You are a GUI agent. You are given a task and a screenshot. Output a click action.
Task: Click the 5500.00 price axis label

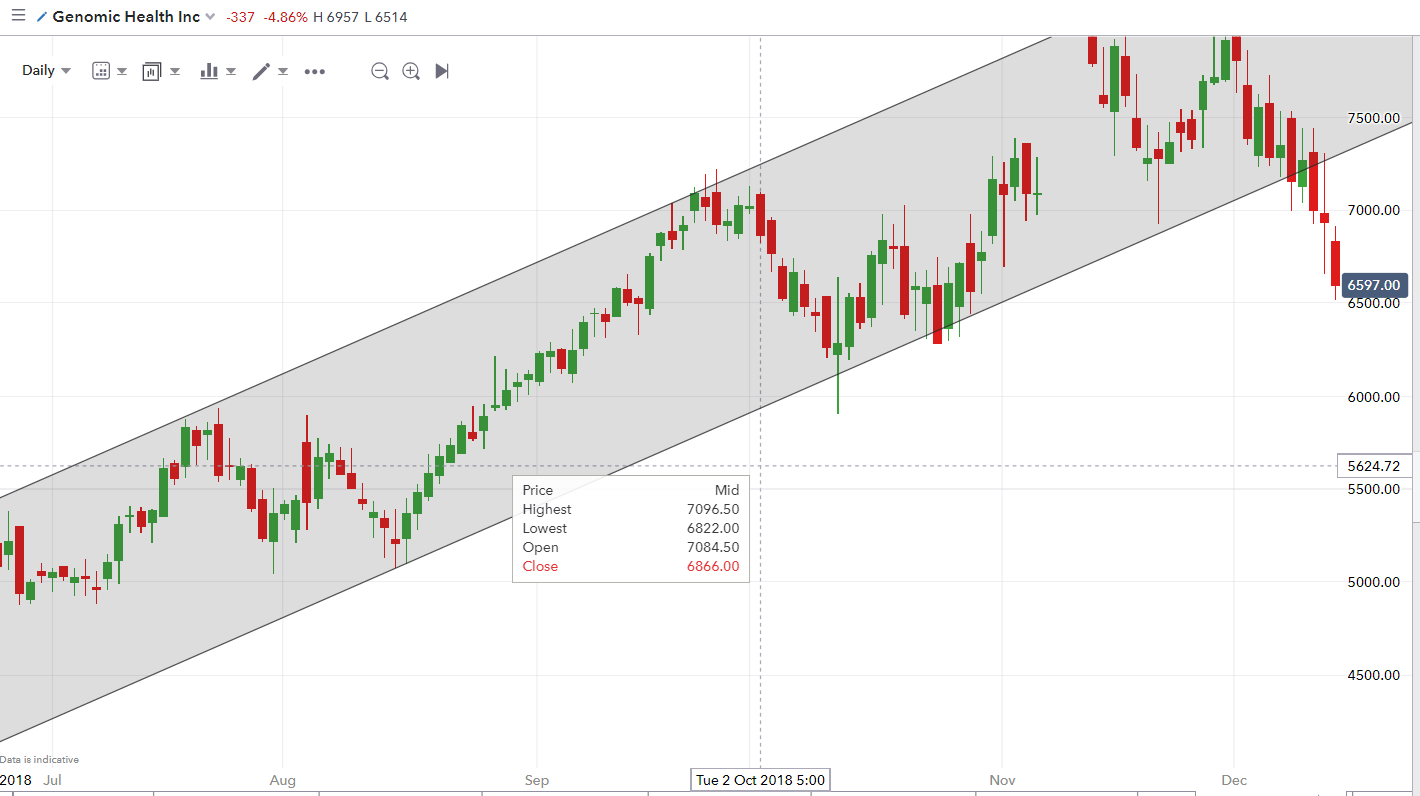(1373, 489)
